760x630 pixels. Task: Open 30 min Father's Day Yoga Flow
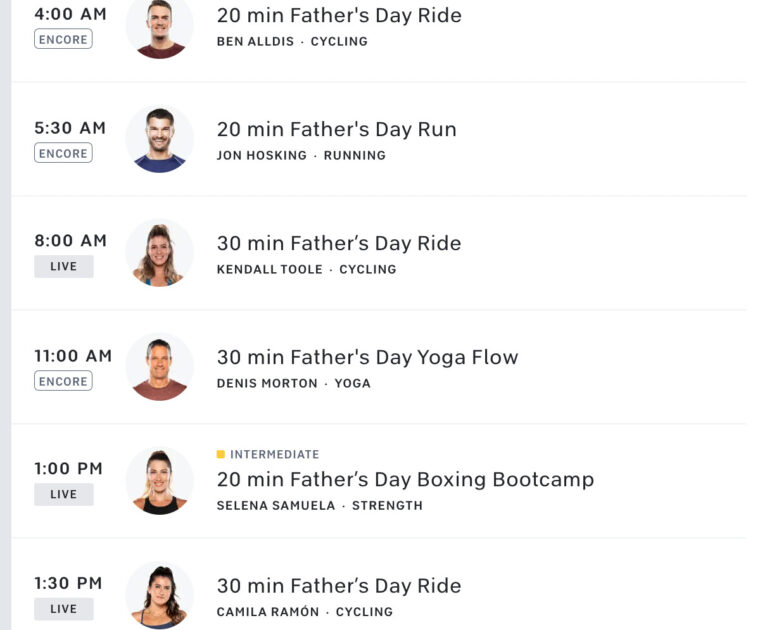tap(367, 358)
